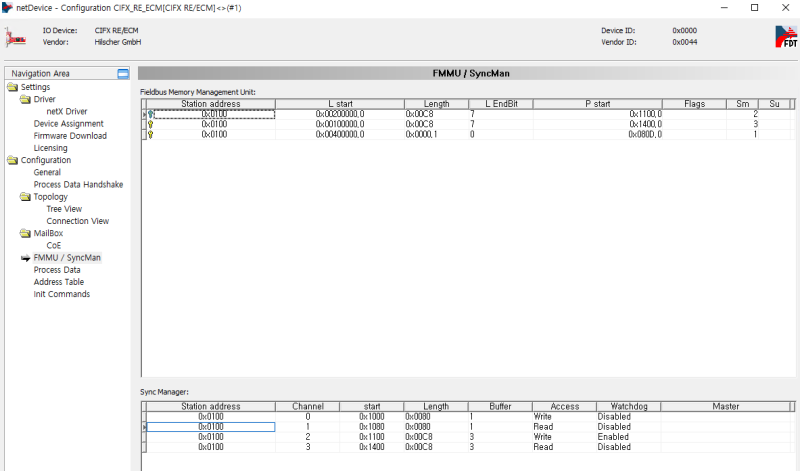Viewport: 800px width, 471px height.
Task: Click key icon of FMMU row 0x1400.0
Action: [151, 124]
